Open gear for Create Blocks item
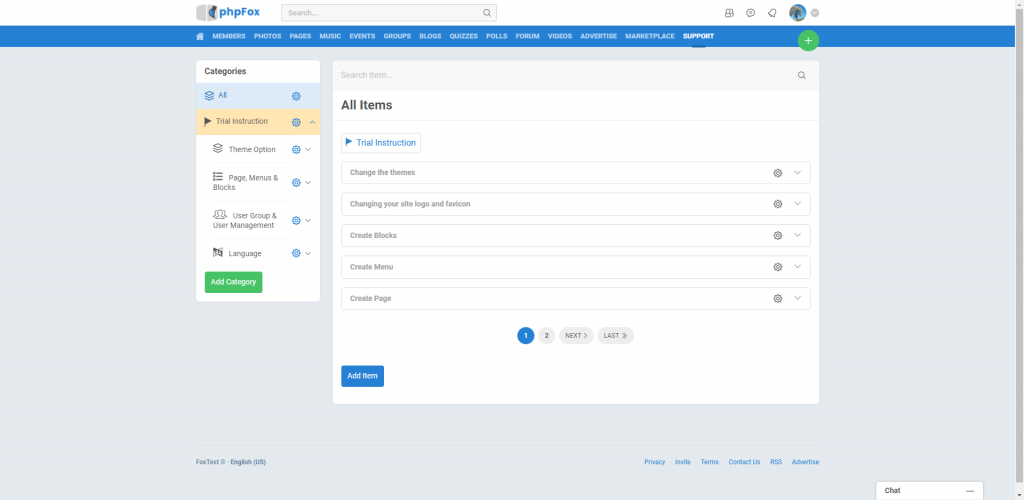The height and width of the screenshot is (500, 1024). [778, 236]
